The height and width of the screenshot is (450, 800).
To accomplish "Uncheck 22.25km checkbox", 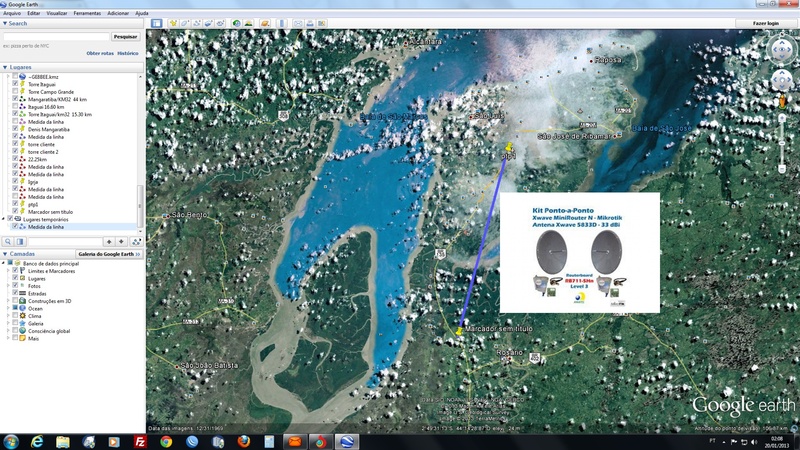I will (x=15, y=159).
